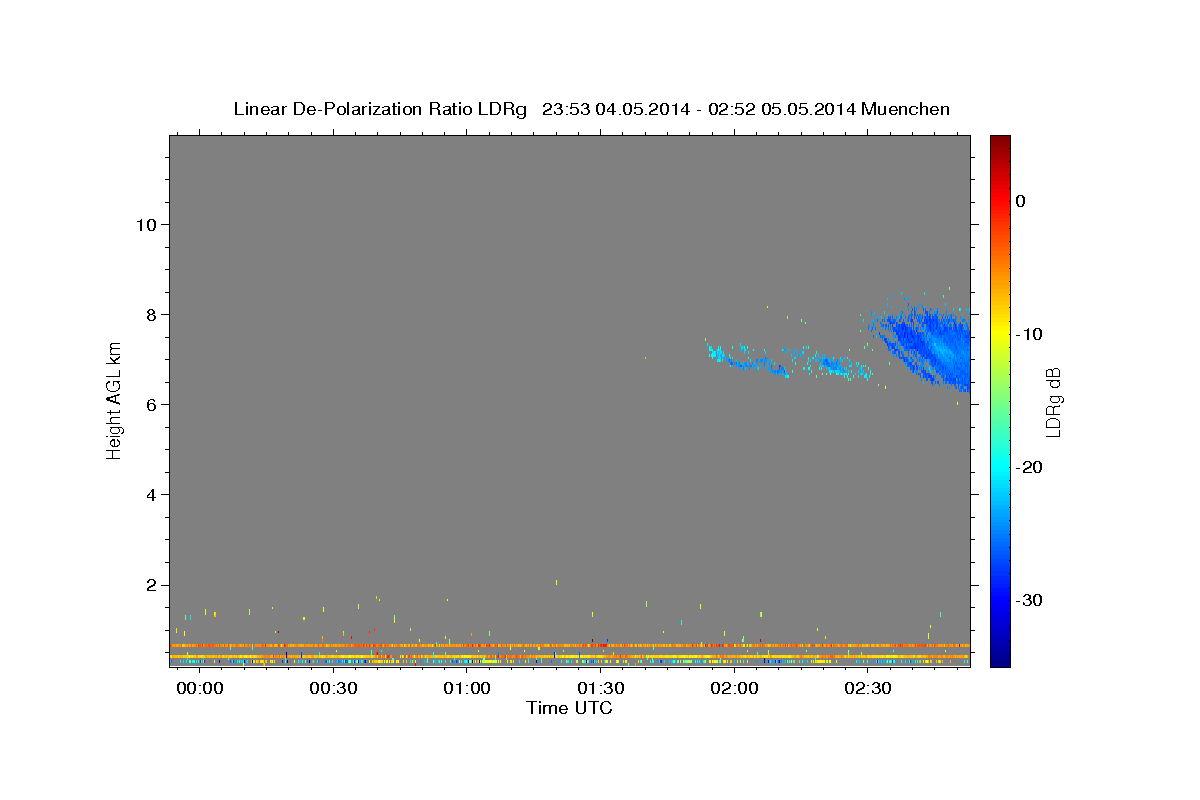Click the "Time UTC" axis label

point(569,708)
